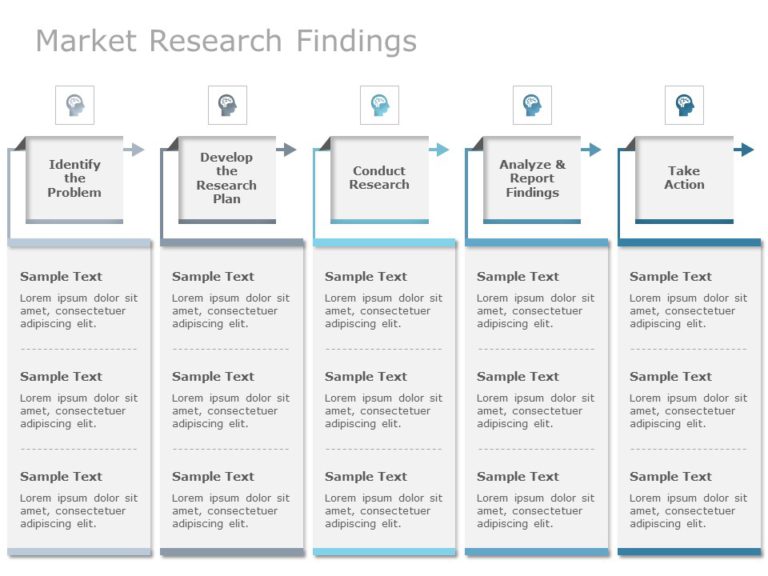The image size is (768, 576).
Task: Click the head icon above Conduct Research
Action: click(x=379, y=104)
